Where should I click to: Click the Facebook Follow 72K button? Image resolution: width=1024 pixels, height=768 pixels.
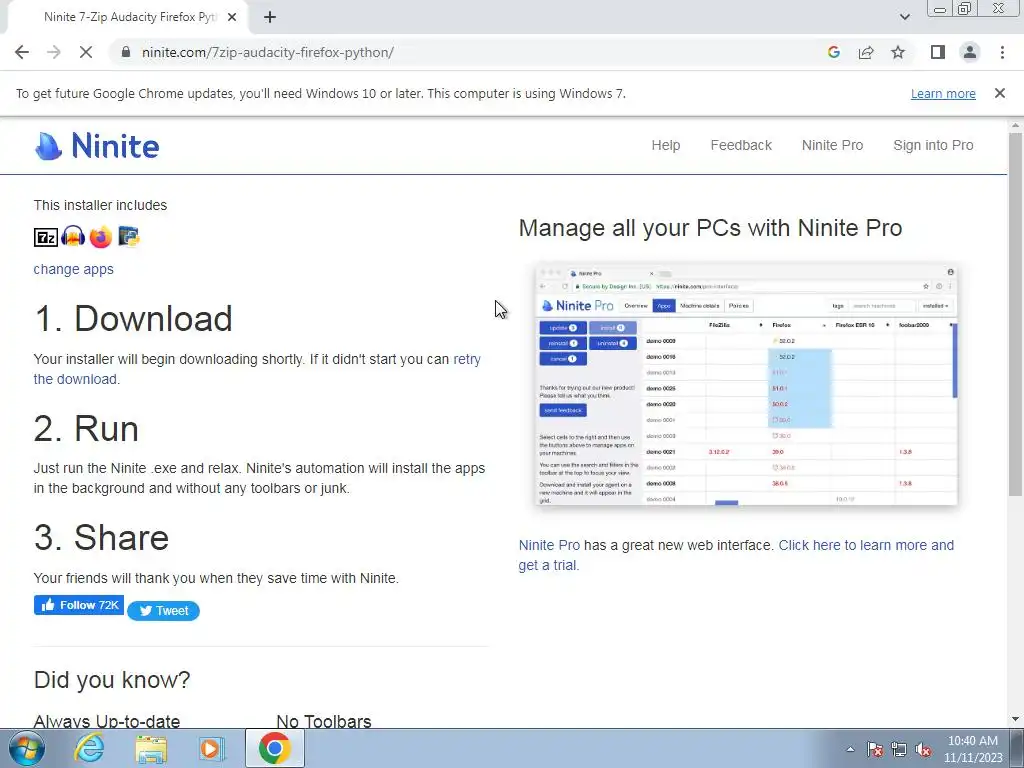(x=78, y=605)
